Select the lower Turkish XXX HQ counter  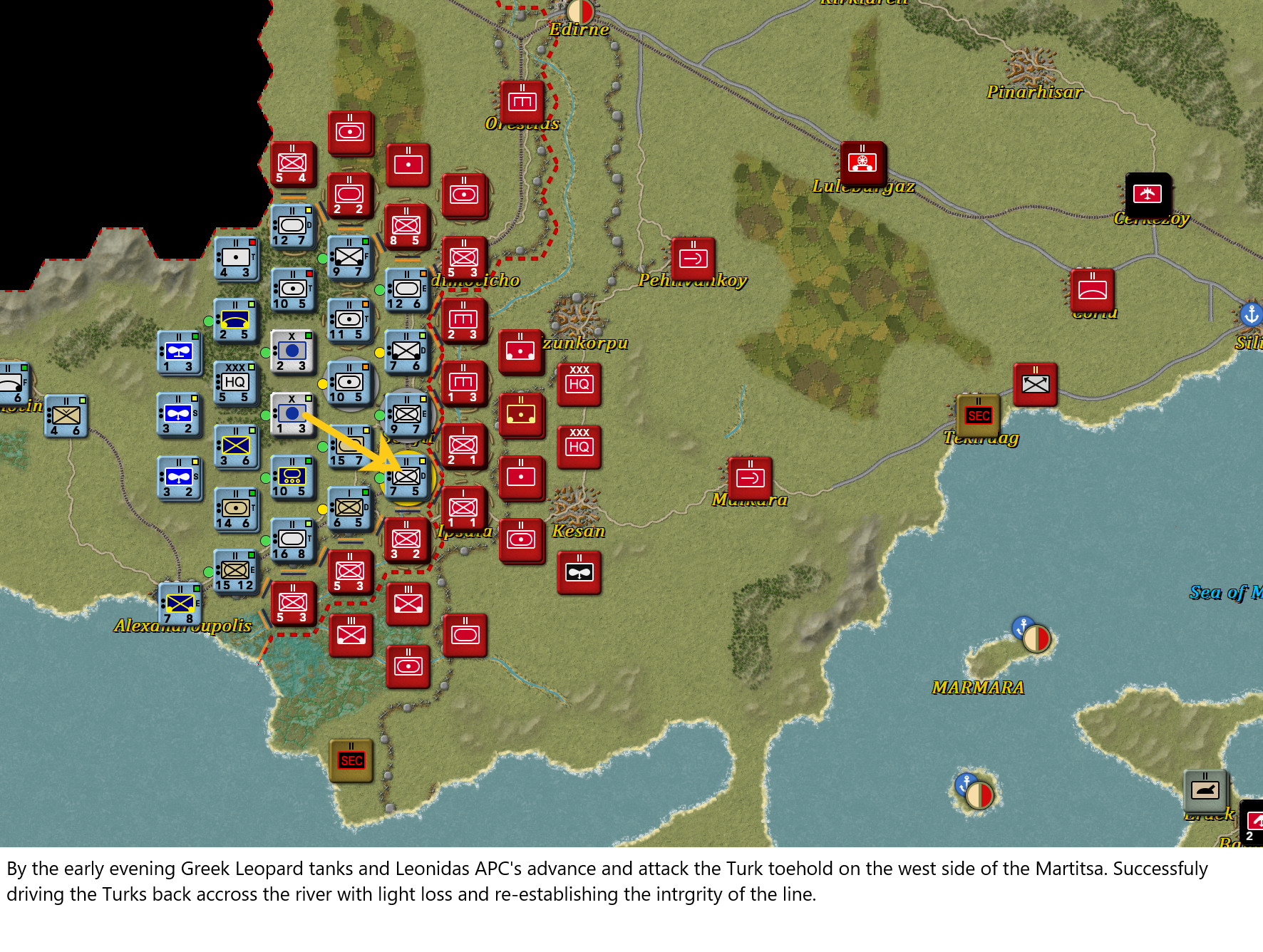coord(579,447)
